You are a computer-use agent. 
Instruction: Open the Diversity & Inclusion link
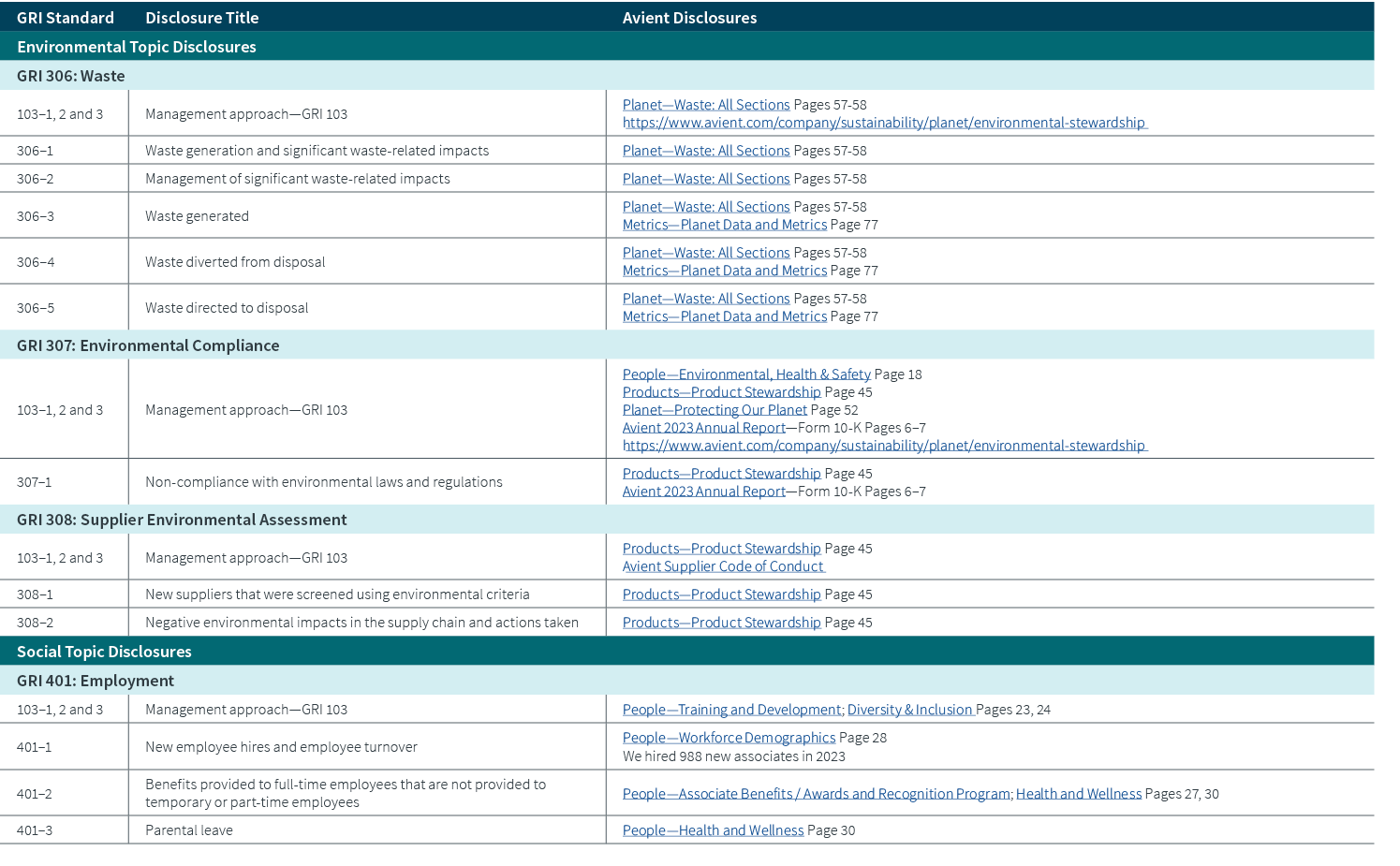[x=909, y=709]
